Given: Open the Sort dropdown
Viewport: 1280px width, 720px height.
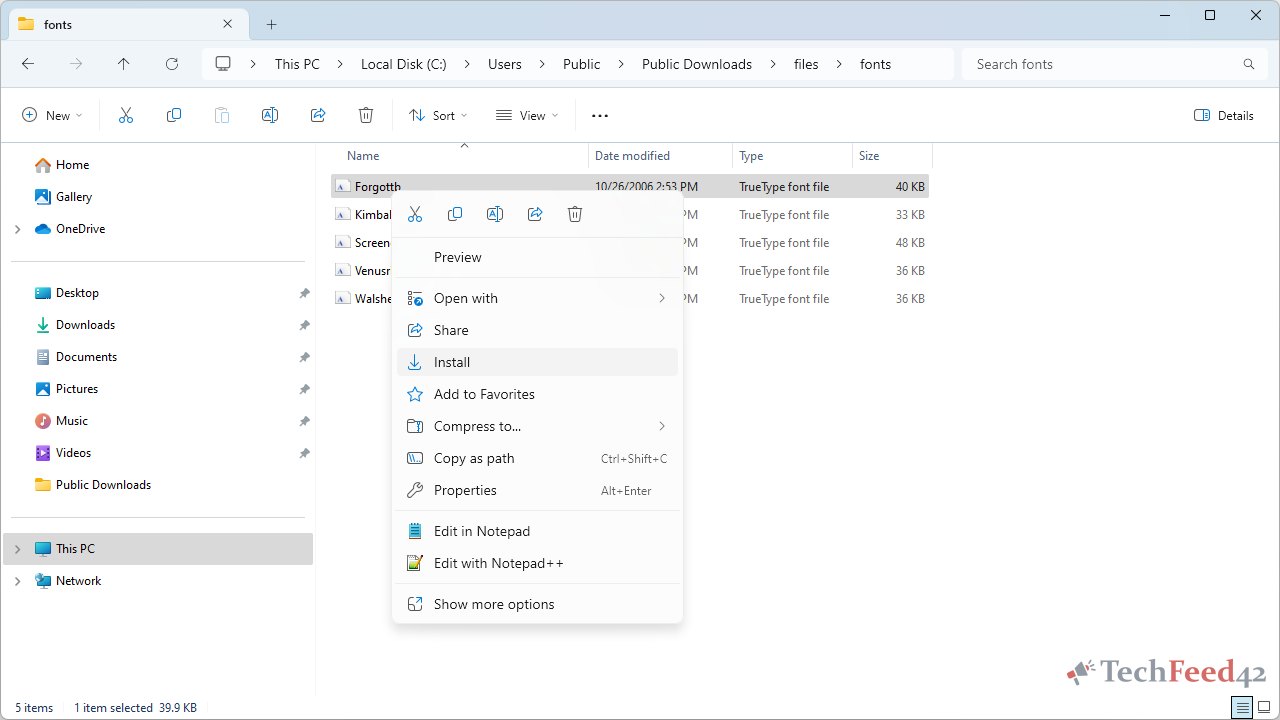Looking at the screenshot, I should click(x=438, y=115).
